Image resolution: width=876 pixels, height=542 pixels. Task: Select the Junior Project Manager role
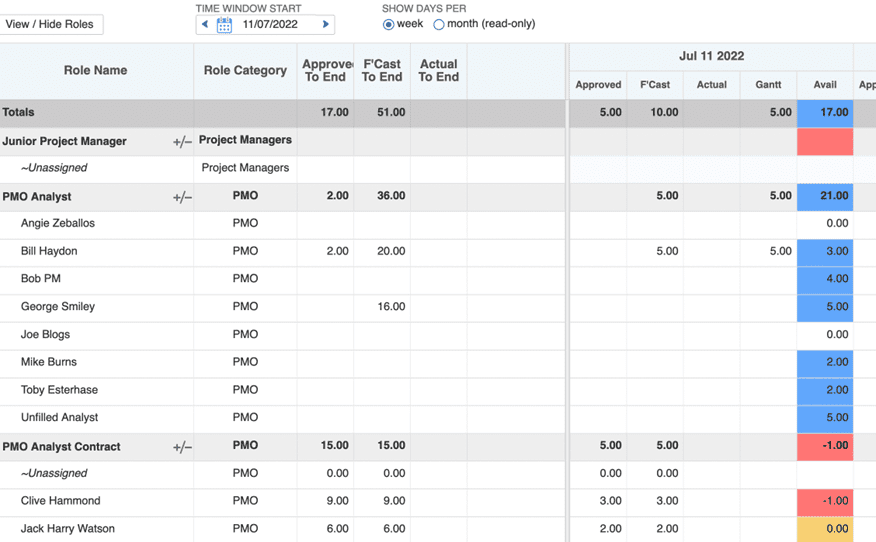(64, 141)
